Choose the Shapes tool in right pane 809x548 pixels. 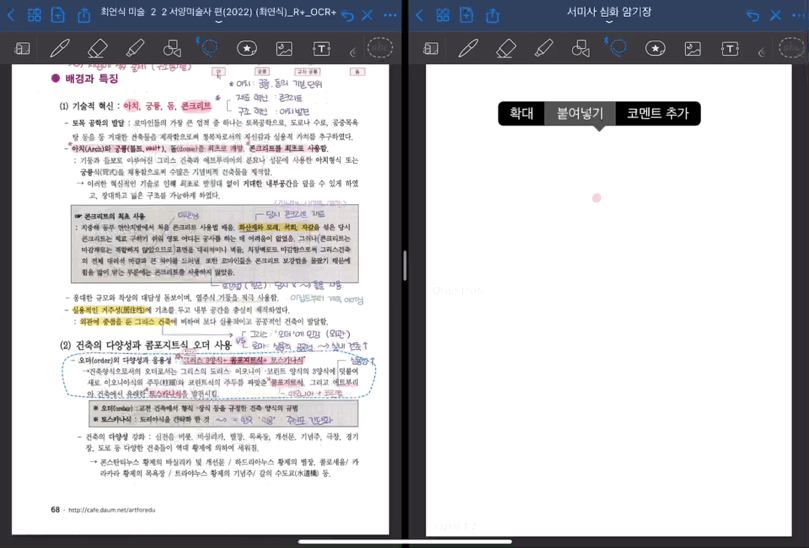tap(580, 48)
